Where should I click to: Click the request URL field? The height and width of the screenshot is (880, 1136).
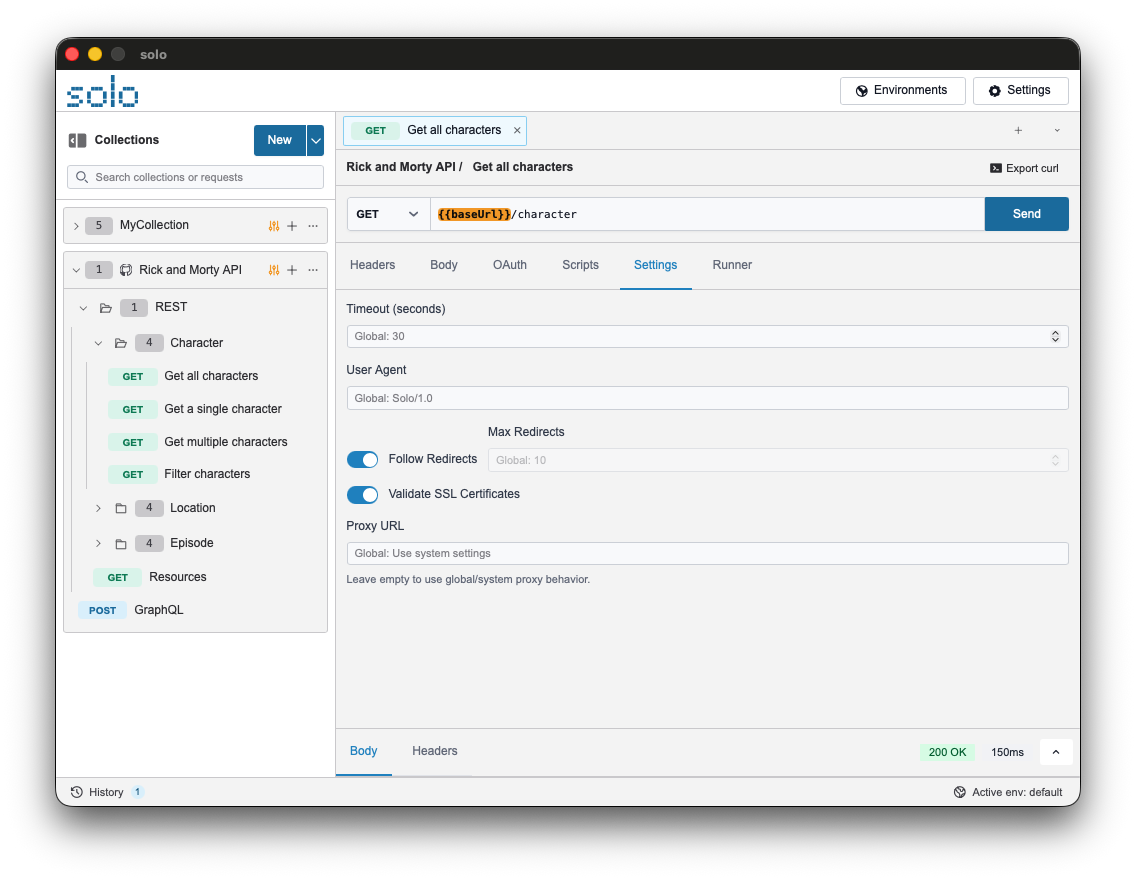707,214
